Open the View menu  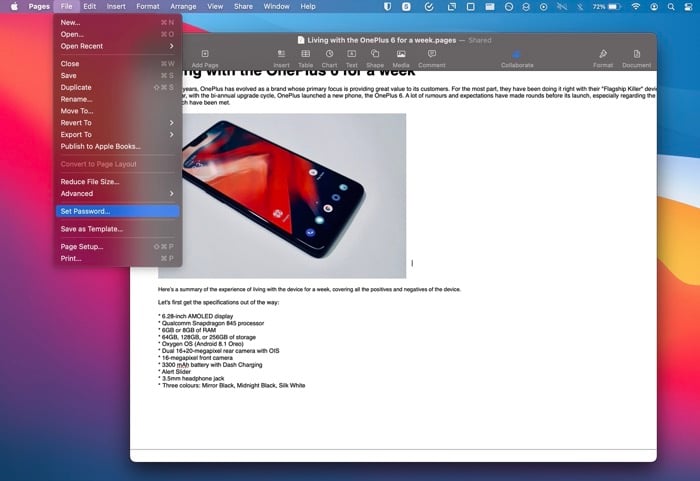215,6
